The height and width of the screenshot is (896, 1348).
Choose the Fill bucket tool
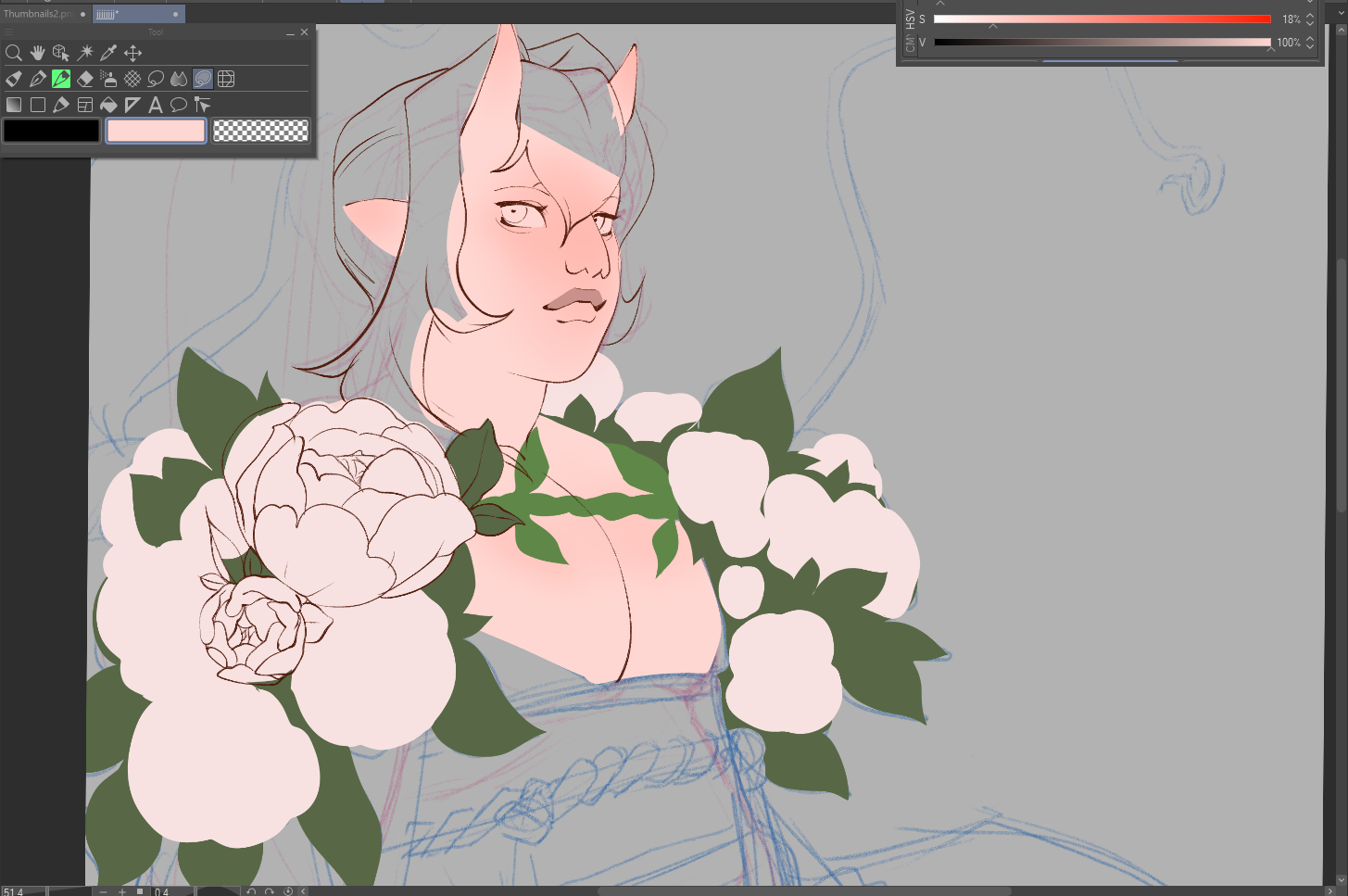108,105
